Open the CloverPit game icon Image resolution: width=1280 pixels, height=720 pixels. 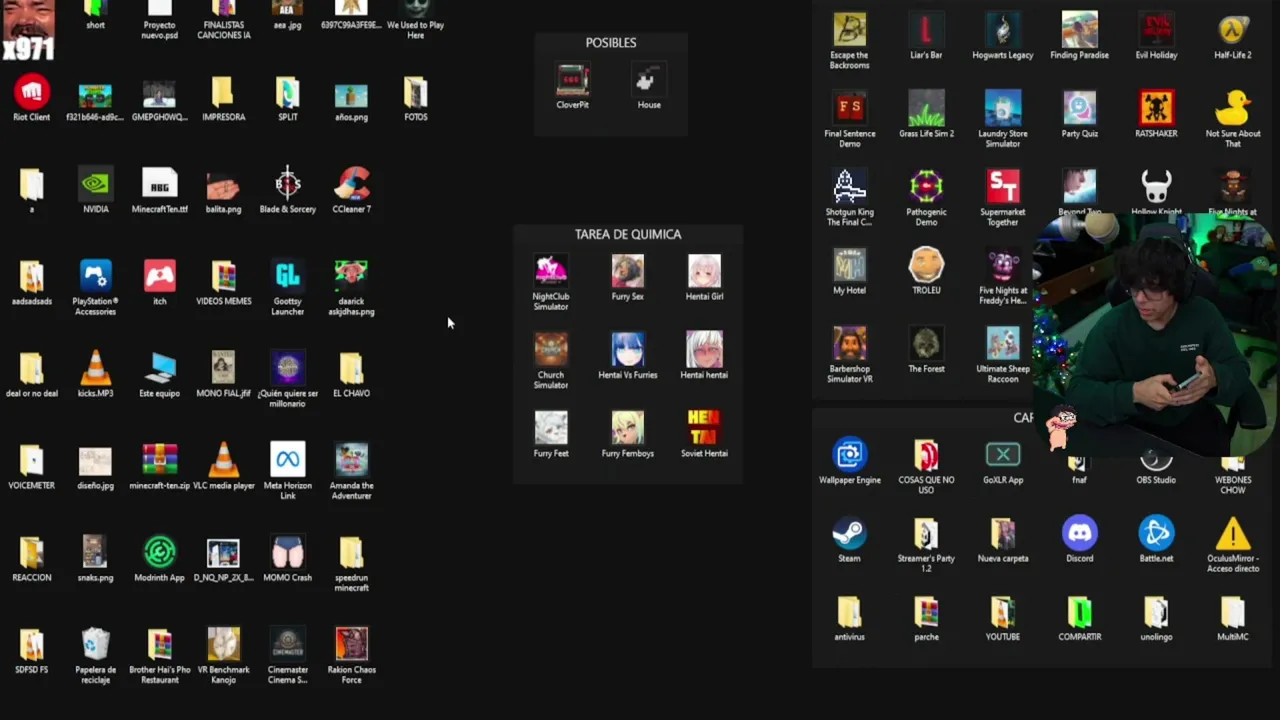click(x=573, y=81)
